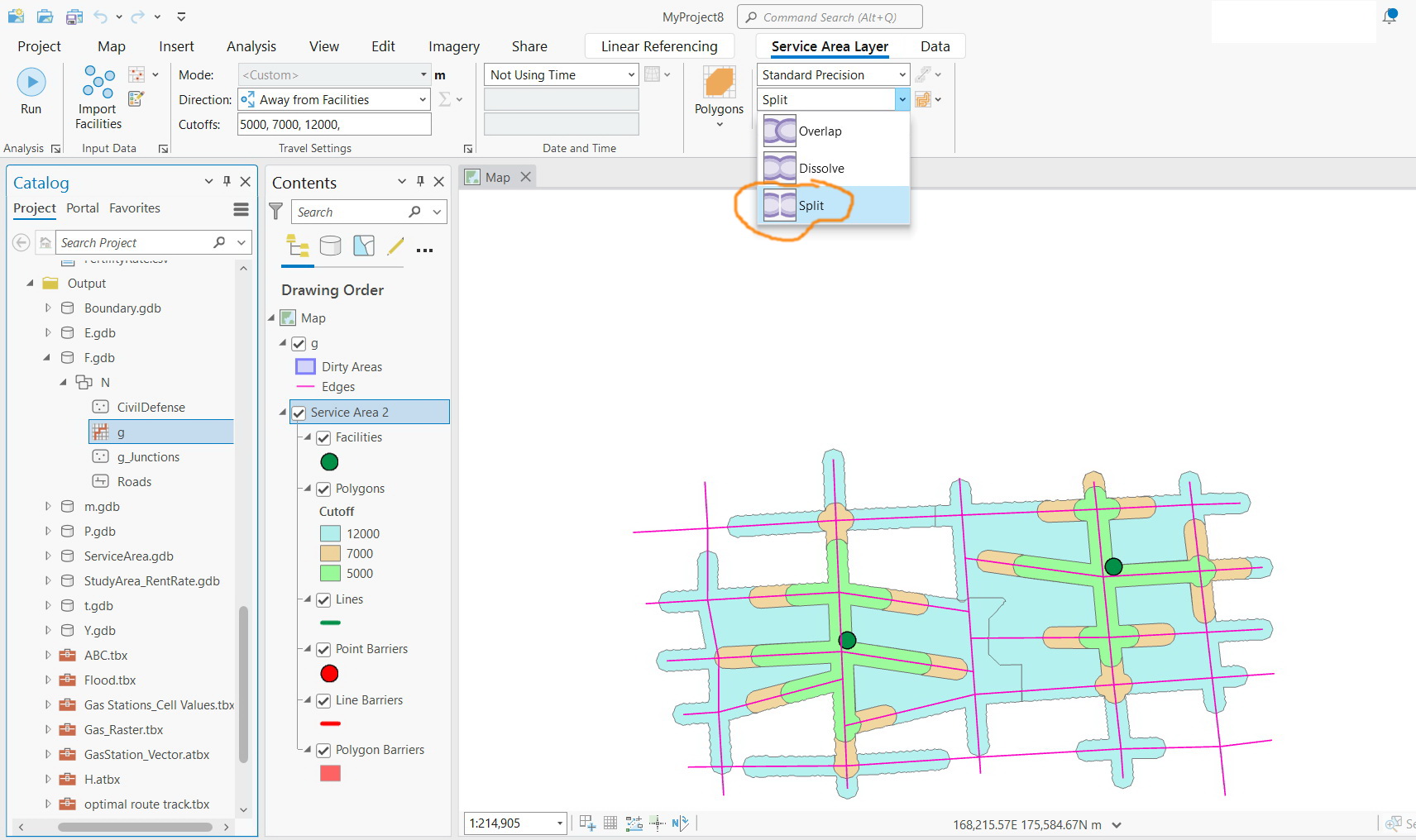The width and height of the screenshot is (1416, 840).
Task: Uncheck the Facilities layer checkbox
Action: (323, 437)
